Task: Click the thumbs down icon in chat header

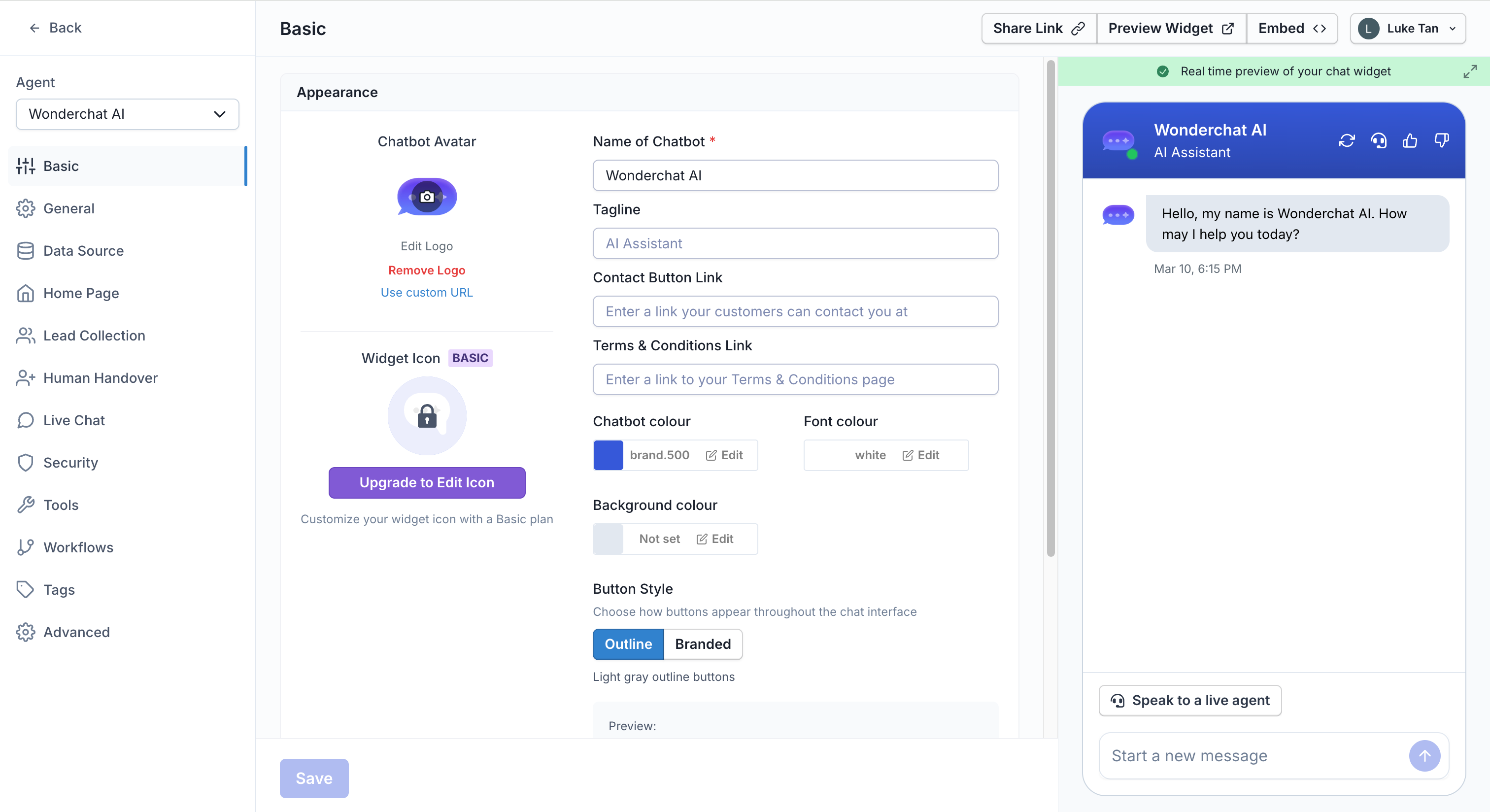Action: tap(1441, 140)
